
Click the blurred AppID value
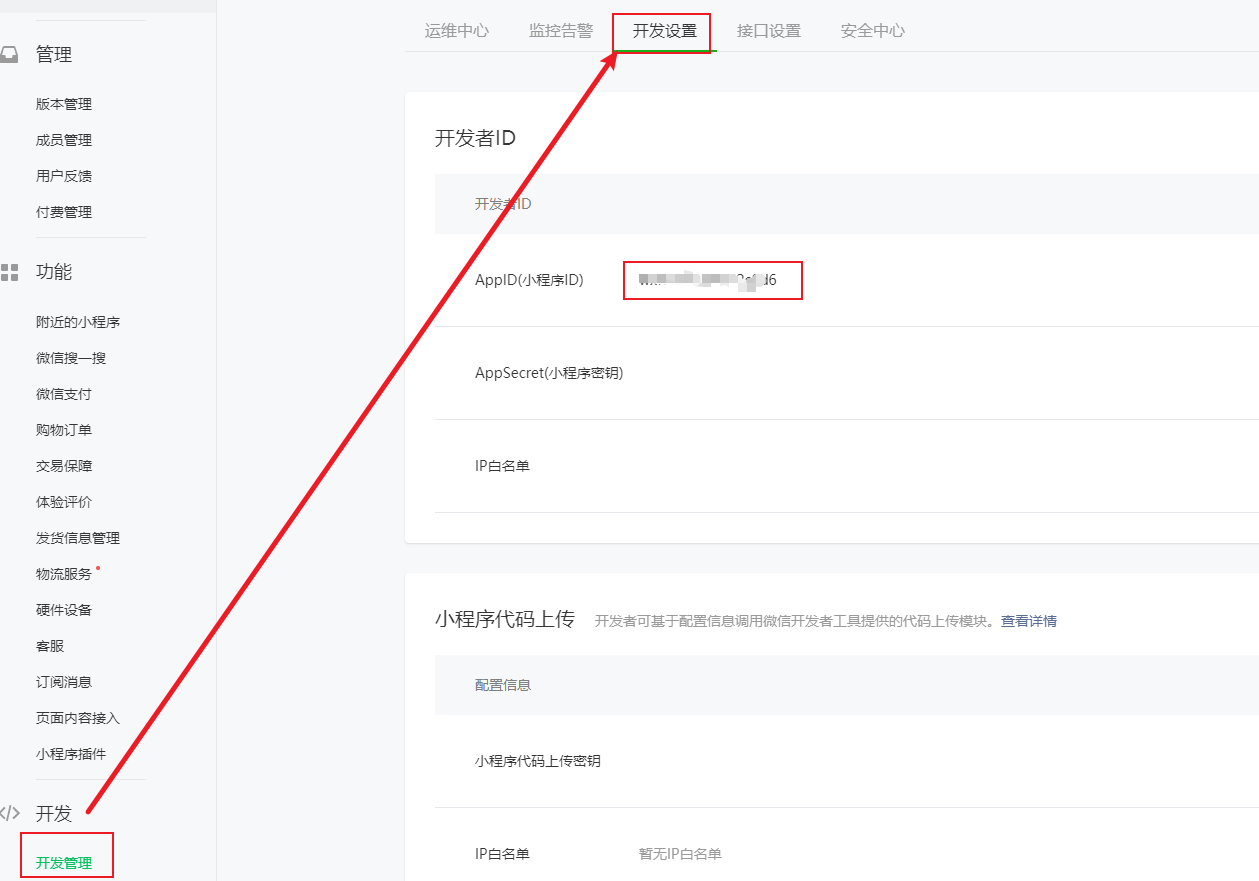click(x=708, y=281)
